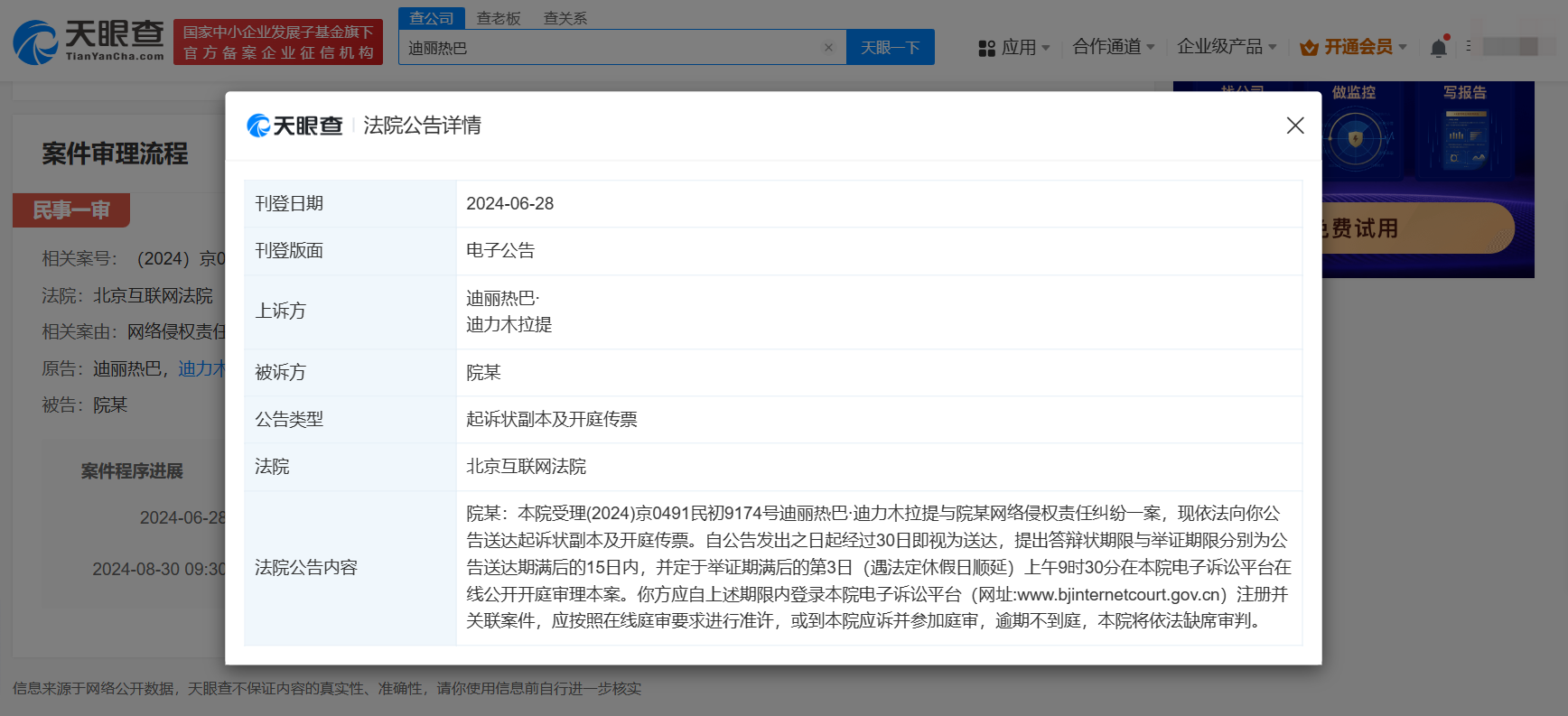Click the 电子公告 cell value
The width and height of the screenshot is (1568, 716).
point(500,251)
